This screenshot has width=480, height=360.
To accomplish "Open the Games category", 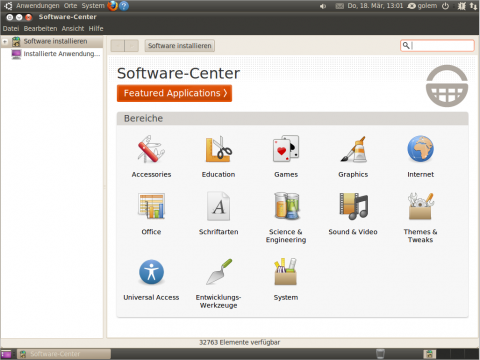I will coord(286,156).
